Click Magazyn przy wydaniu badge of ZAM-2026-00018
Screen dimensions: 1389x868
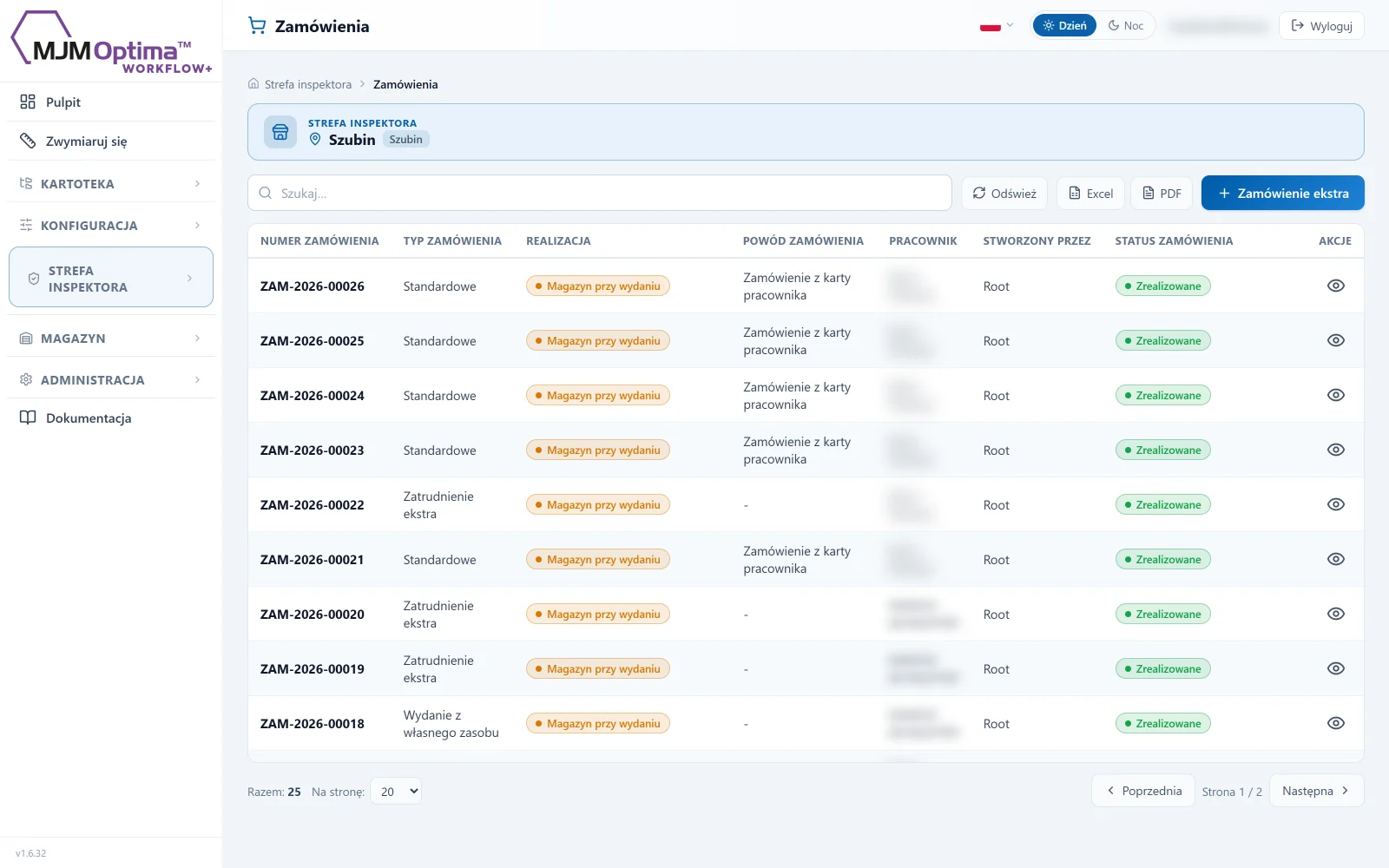[598, 723]
